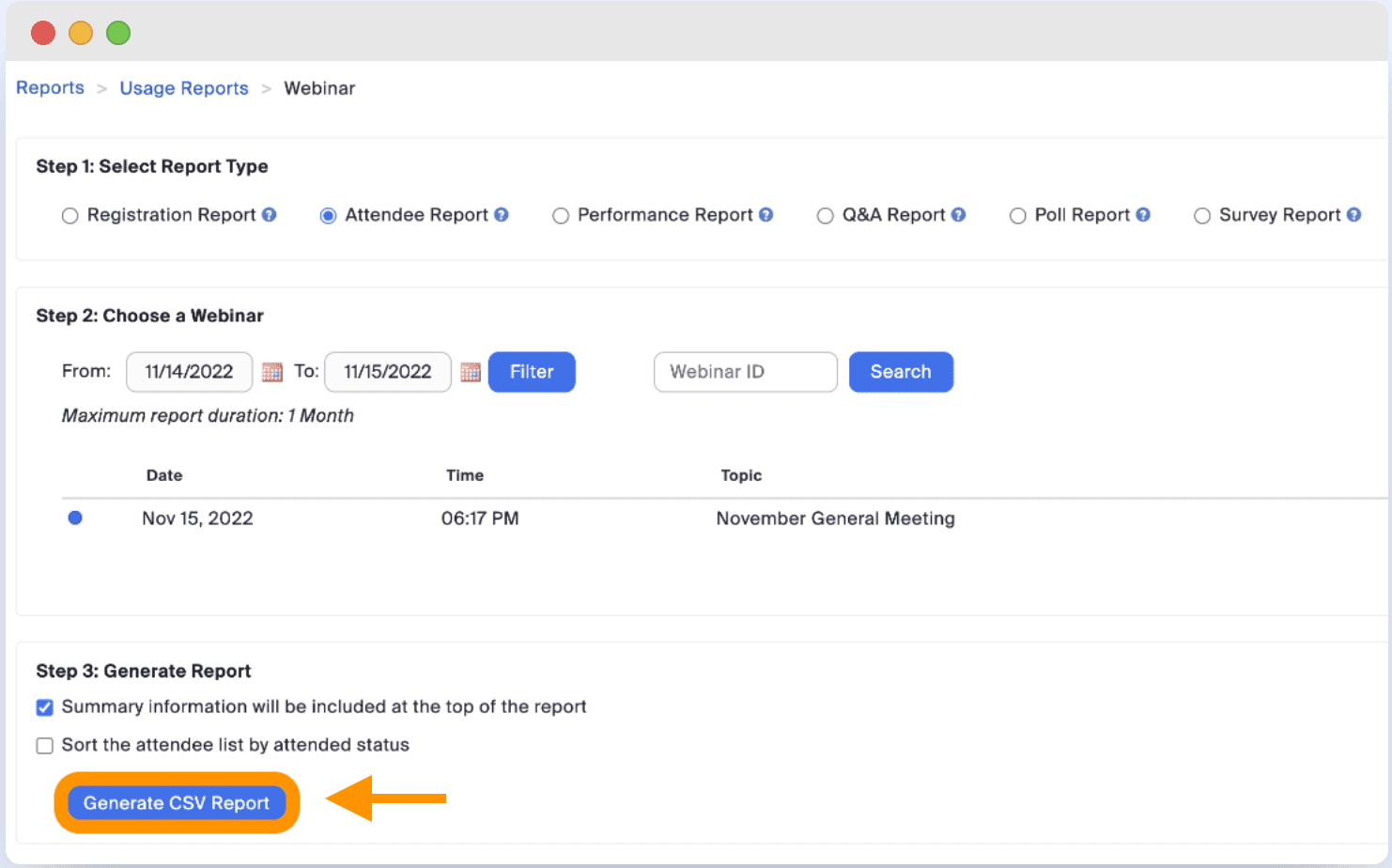Select the Nov 15, 2022 webinar radio
Screen dimensions: 1392x868
click(75, 518)
